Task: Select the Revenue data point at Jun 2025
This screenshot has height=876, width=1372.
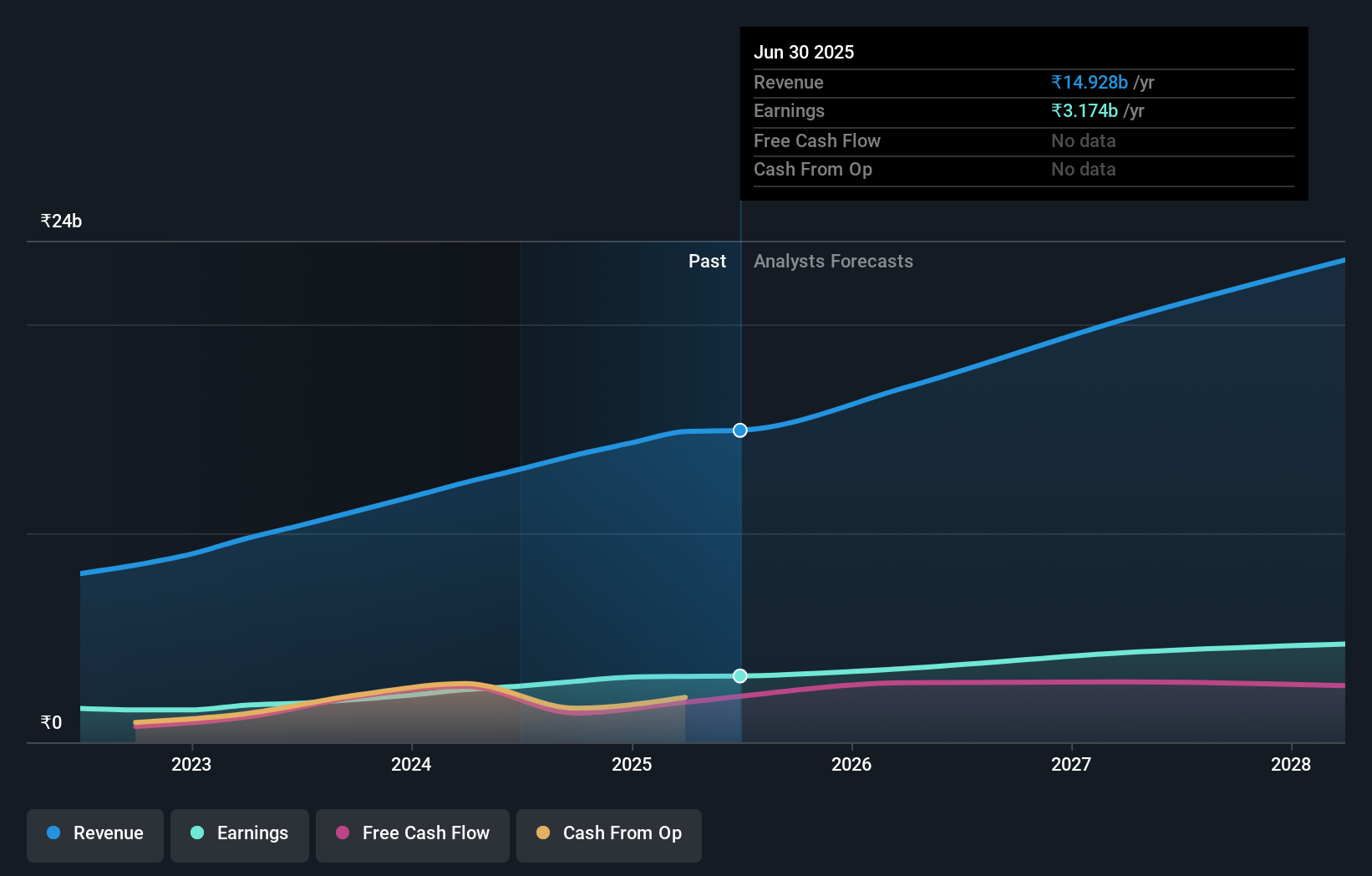Action: tap(740, 430)
